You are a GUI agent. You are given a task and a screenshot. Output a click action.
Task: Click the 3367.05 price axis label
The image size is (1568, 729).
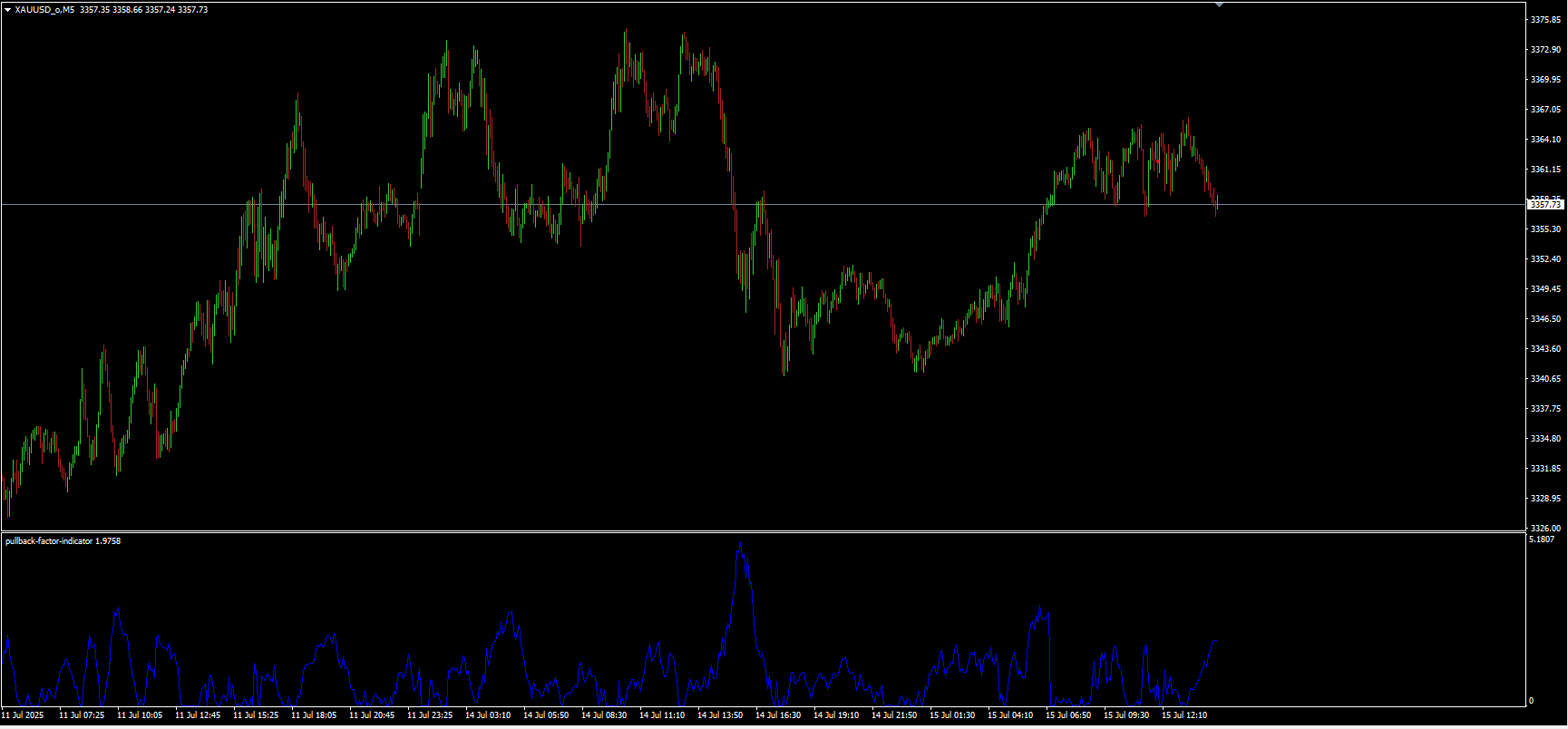pos(1545,110)
